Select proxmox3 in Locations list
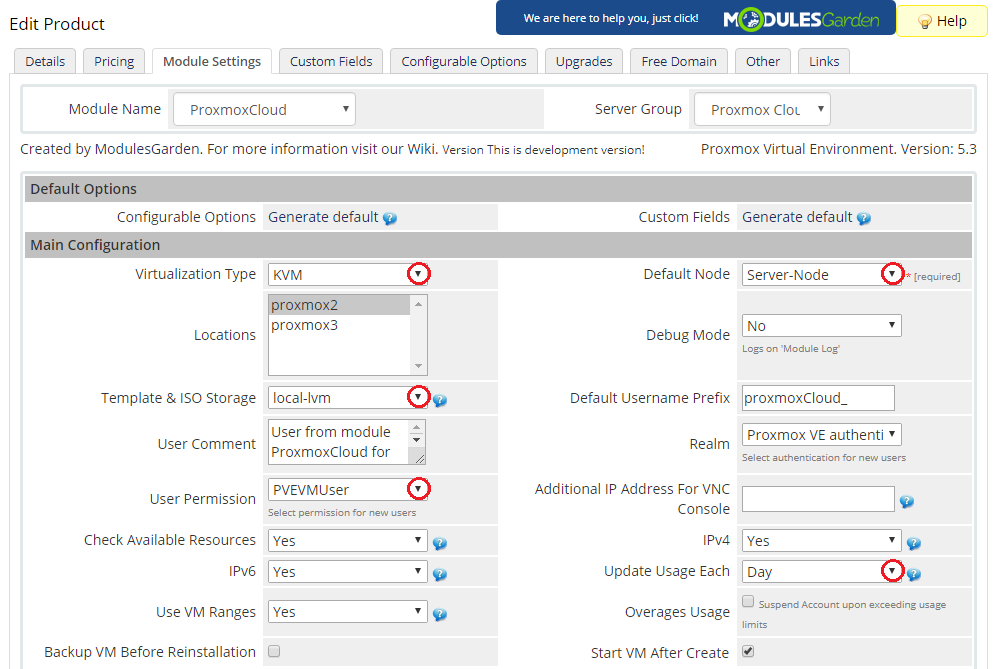 (339, 325)
